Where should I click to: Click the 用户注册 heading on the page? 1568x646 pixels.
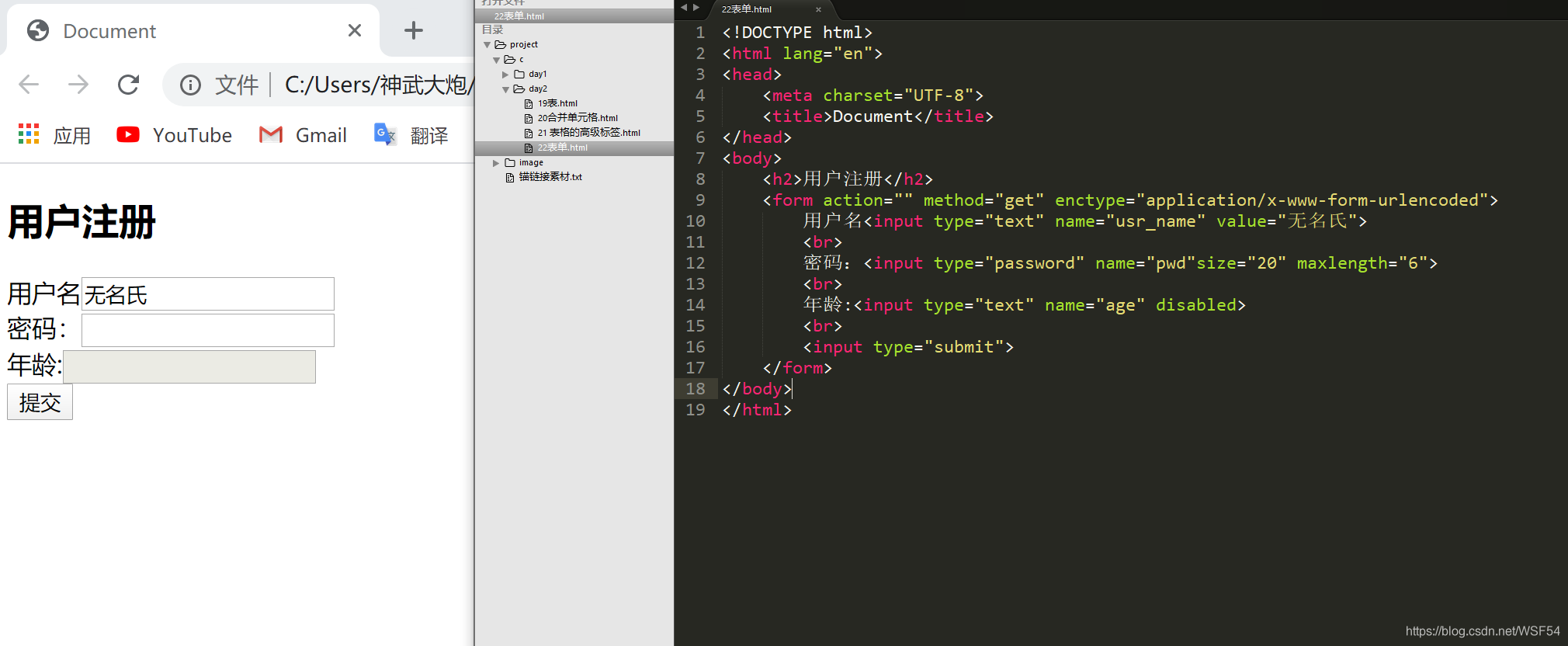point(82,222)
